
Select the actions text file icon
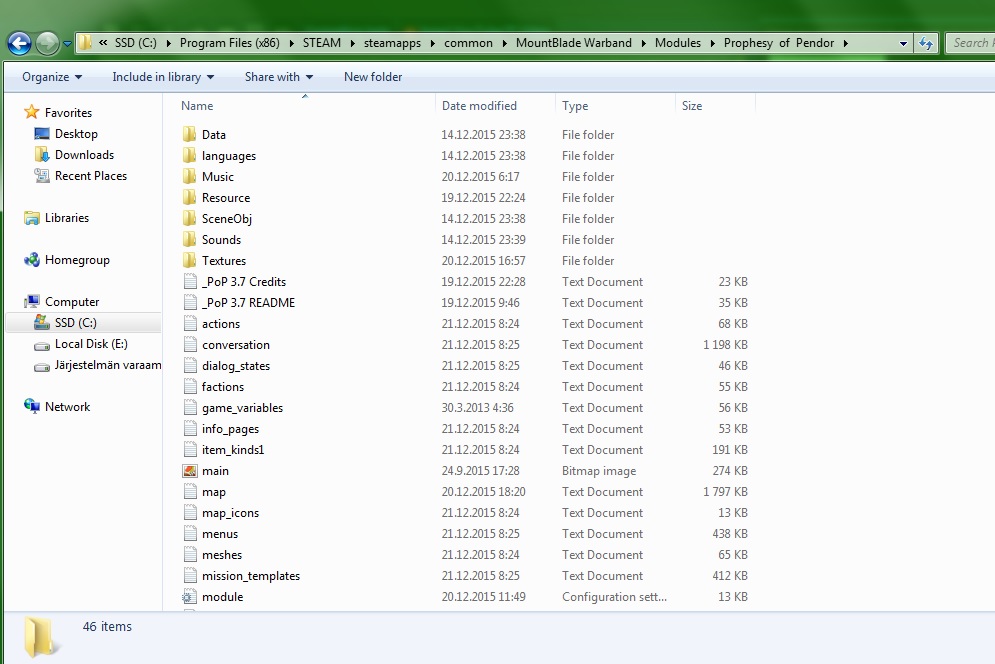(190, 323)
